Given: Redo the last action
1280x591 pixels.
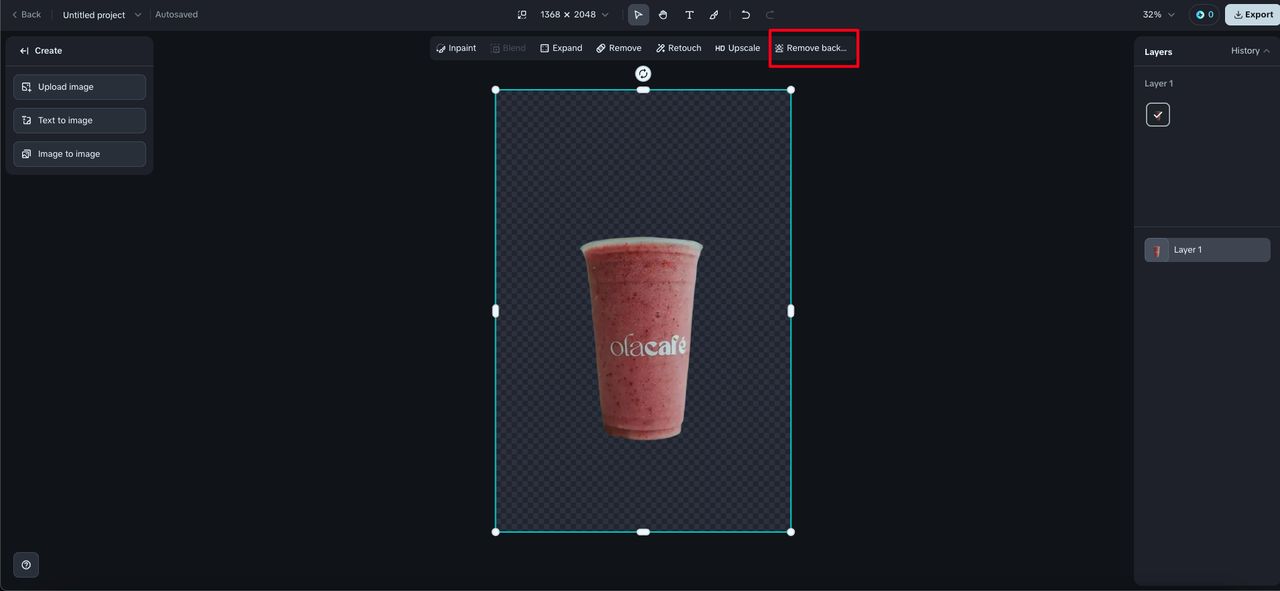Looking at the screenshot, I should point(770,15).
